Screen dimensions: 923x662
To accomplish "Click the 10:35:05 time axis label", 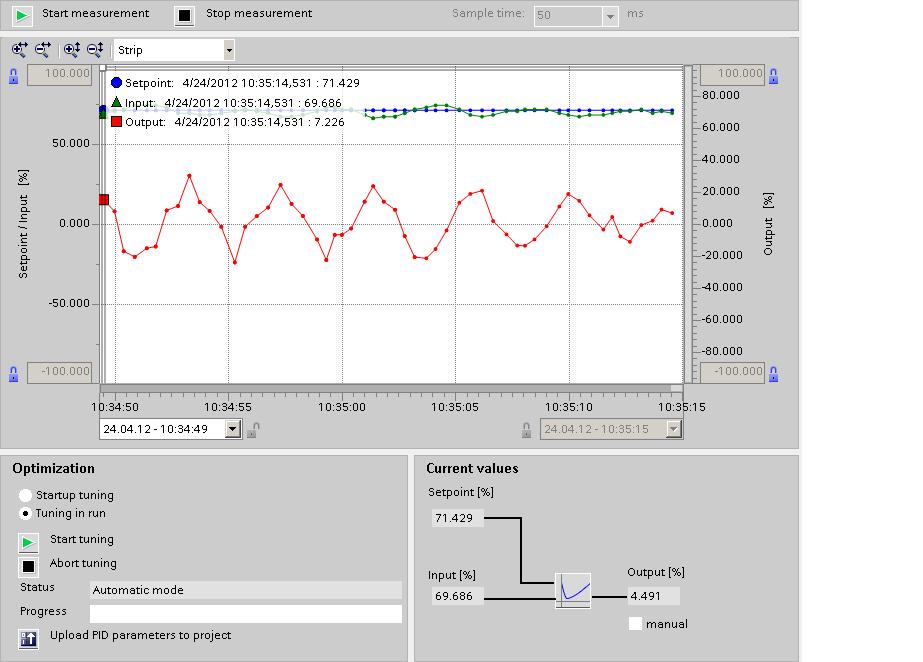I will coord(455,407).
